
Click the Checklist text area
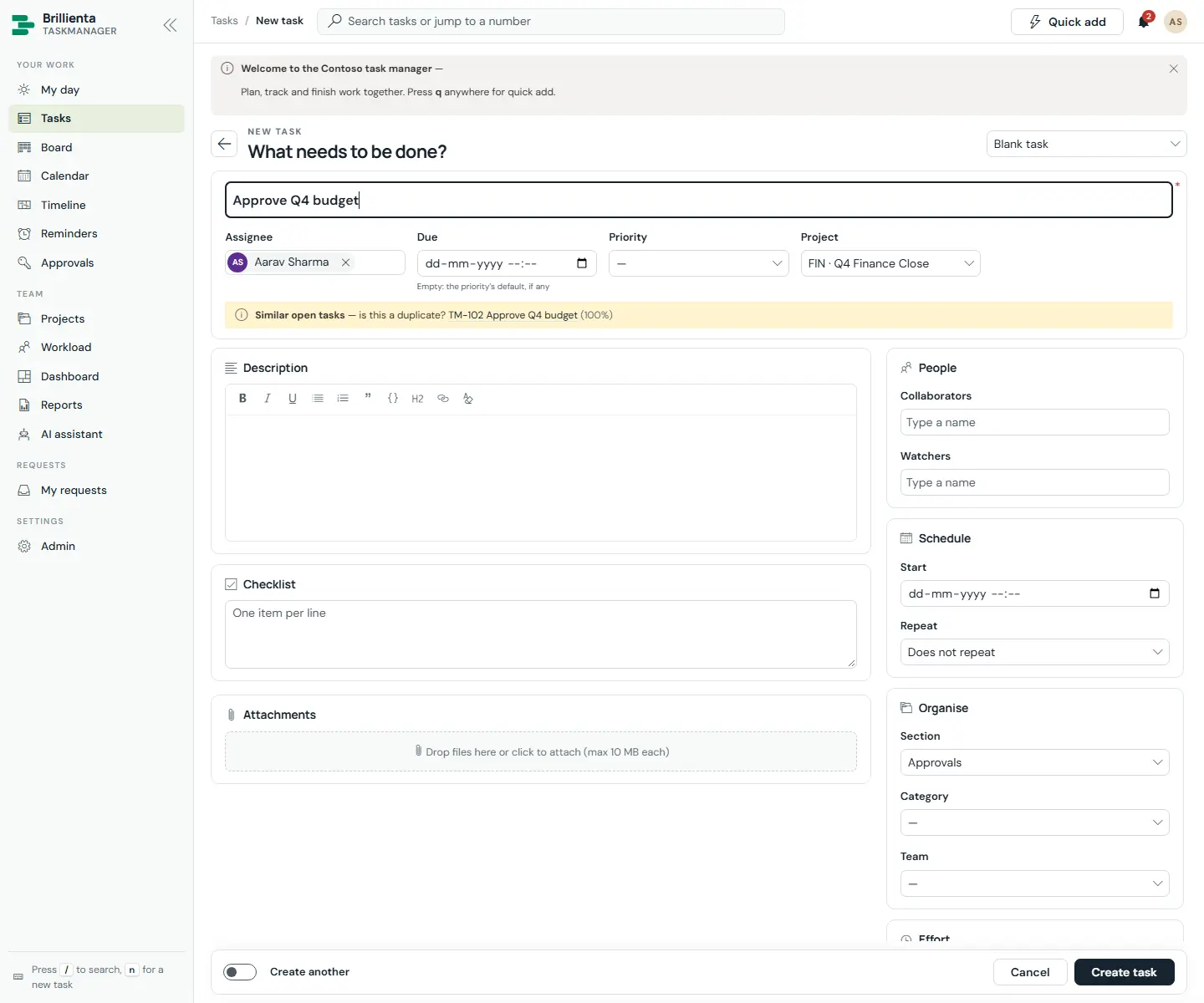(541, 634)
